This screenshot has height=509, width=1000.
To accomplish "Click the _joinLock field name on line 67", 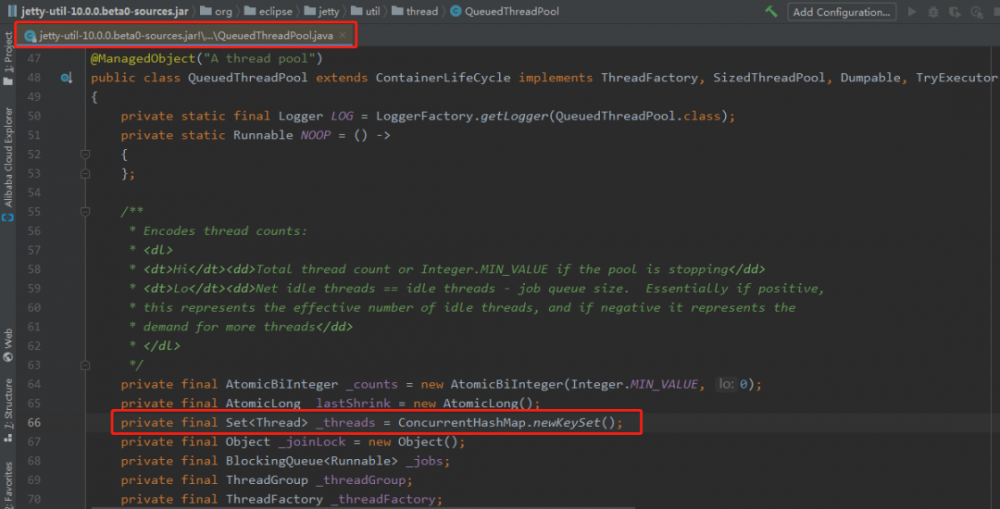I will pyautogui.click(x=311, y=442).
